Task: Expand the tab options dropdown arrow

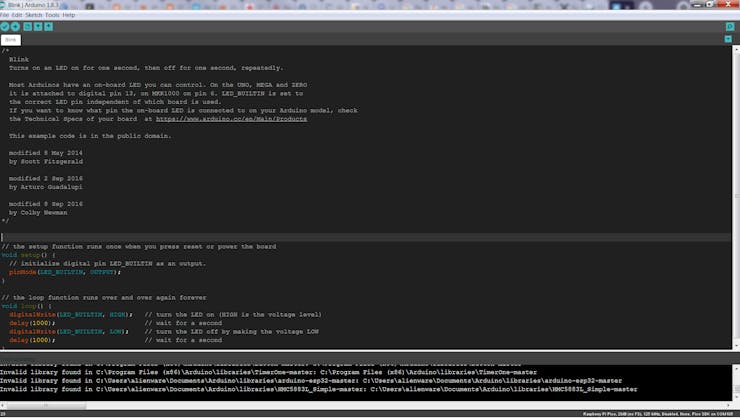Action: tap(728, 39)
